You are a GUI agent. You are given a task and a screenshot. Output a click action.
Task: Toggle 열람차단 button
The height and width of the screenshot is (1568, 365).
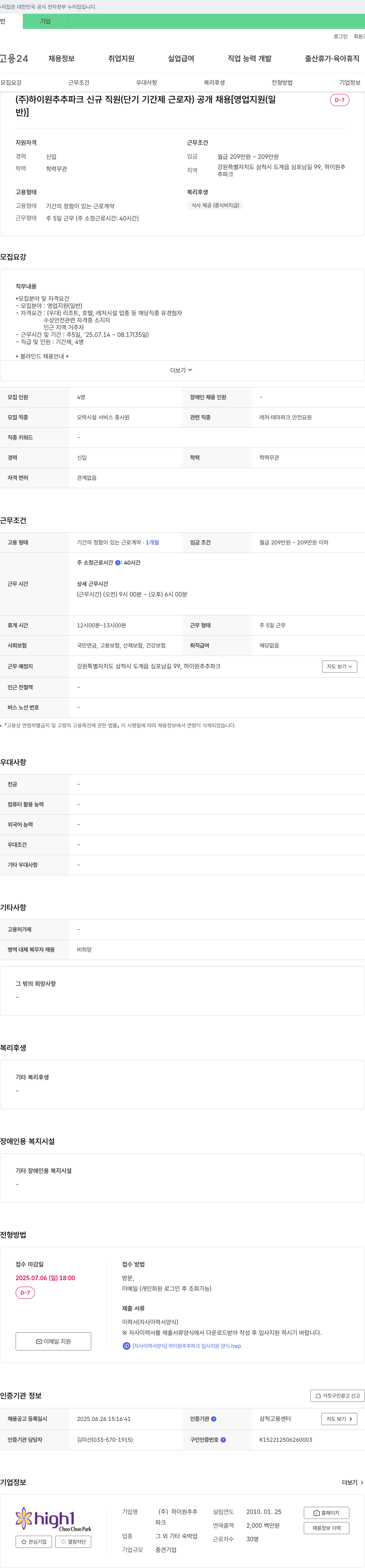point(74,1542)
